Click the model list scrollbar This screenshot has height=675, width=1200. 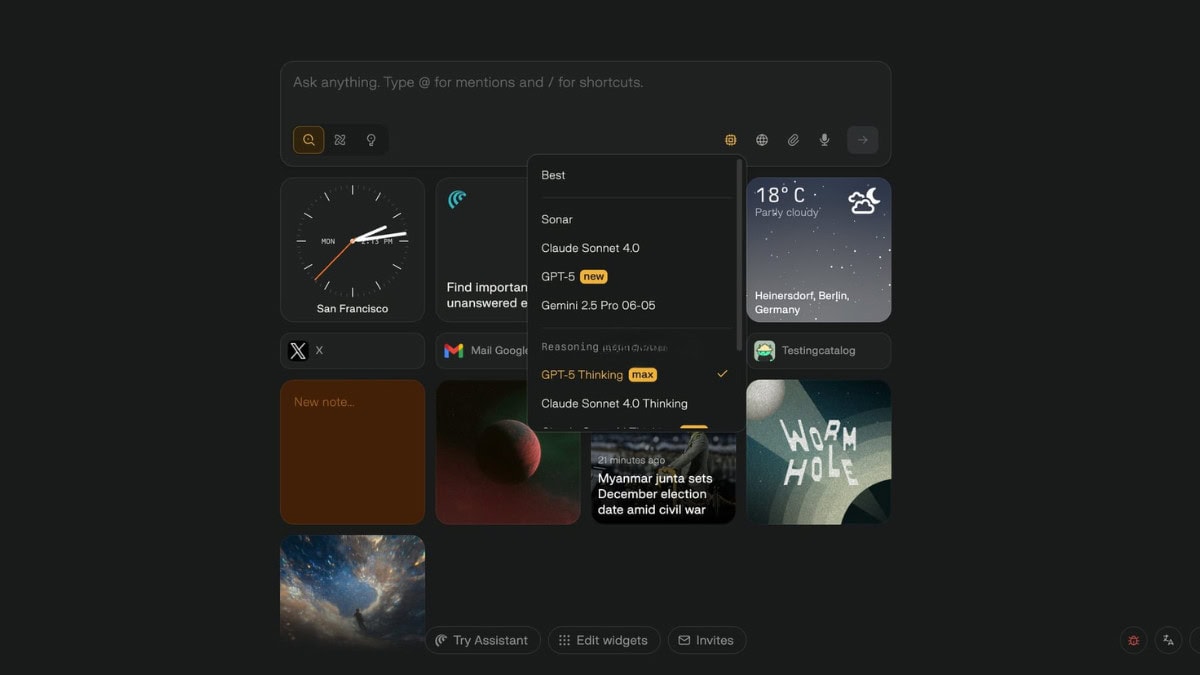tap(740, 253)
